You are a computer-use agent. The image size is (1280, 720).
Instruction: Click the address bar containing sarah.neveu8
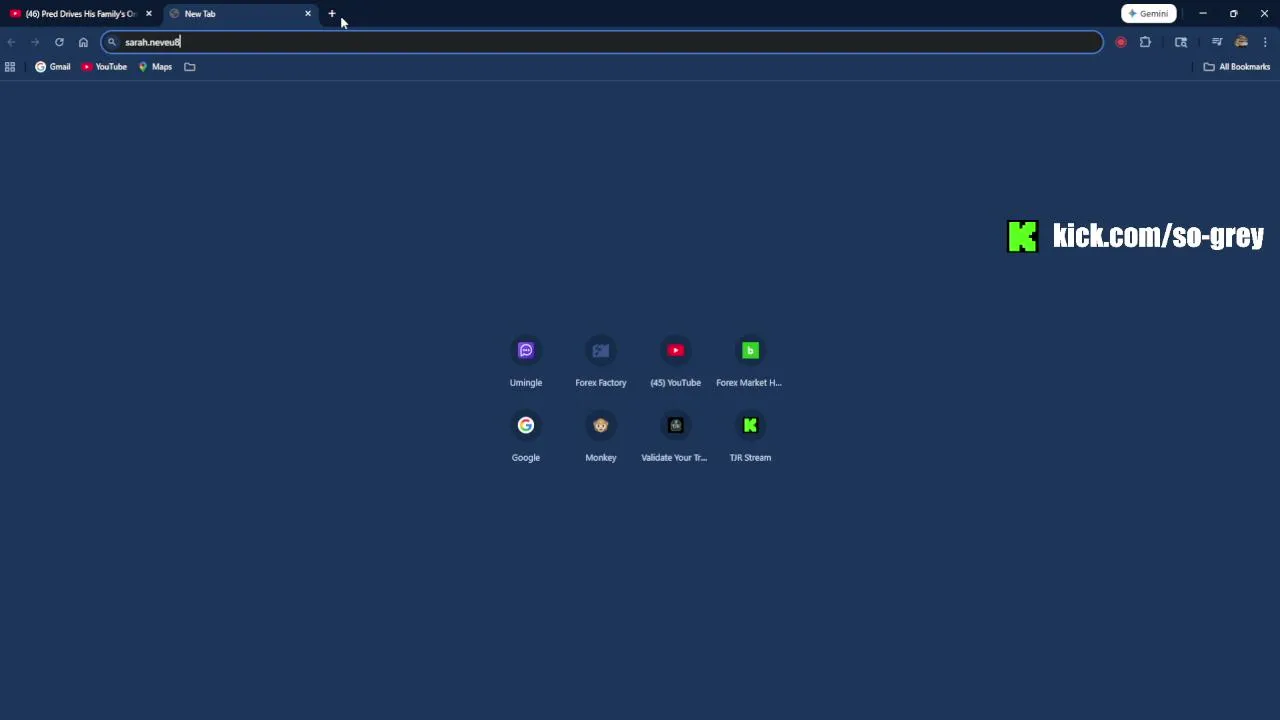click(602, 42)
